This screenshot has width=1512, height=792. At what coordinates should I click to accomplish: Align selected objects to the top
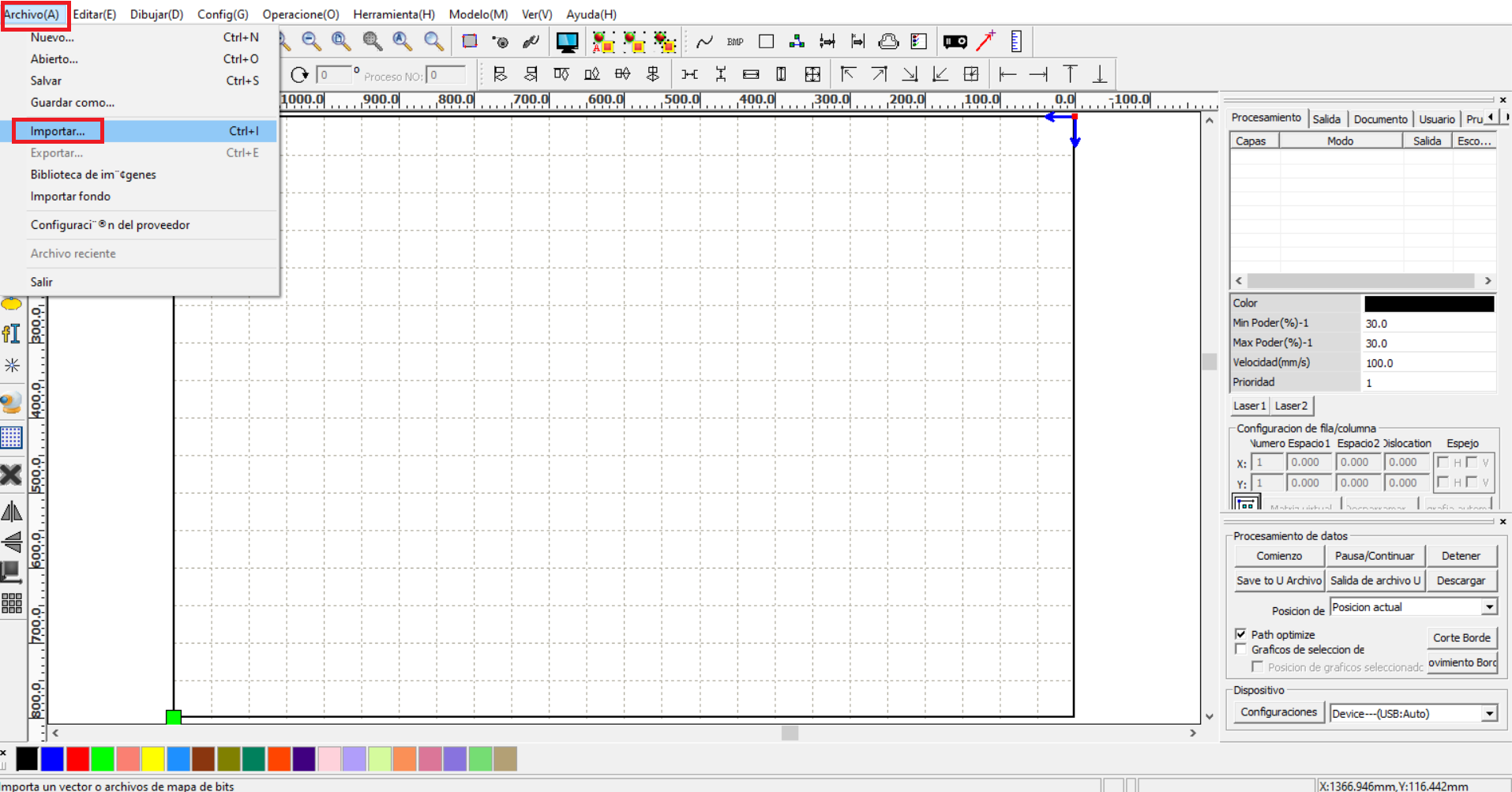pos(561,74)
